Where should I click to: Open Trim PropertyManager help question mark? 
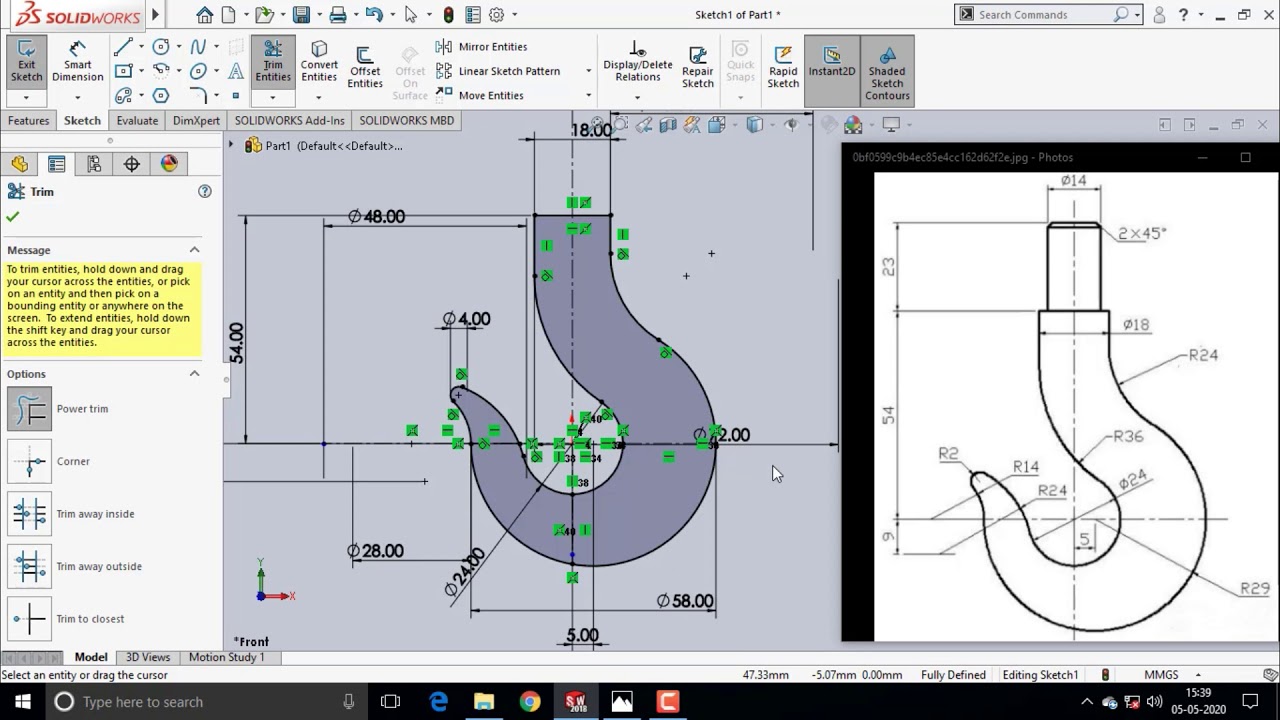pos(205,191)
